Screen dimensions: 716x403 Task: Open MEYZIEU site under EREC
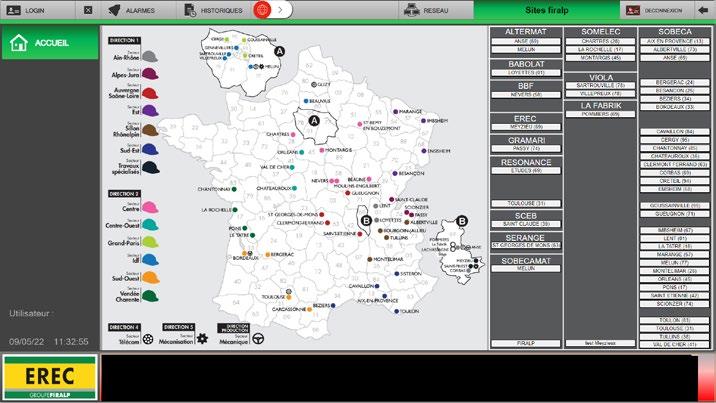coord(526,127)
